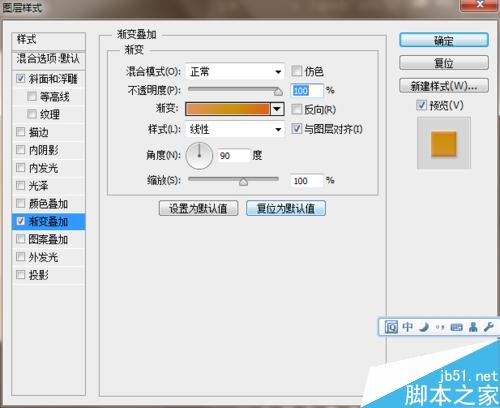Click the 新建样式(W)... button

coord(444,86)
